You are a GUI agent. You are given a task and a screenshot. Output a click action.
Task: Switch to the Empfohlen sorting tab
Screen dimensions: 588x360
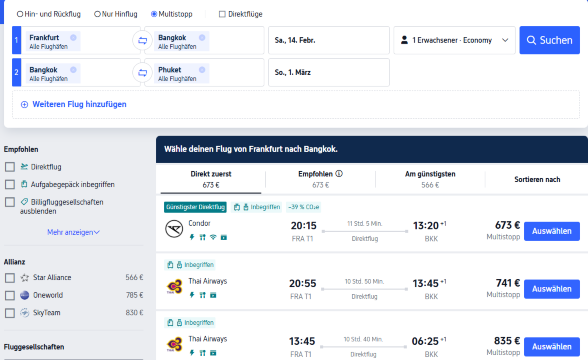320,179
